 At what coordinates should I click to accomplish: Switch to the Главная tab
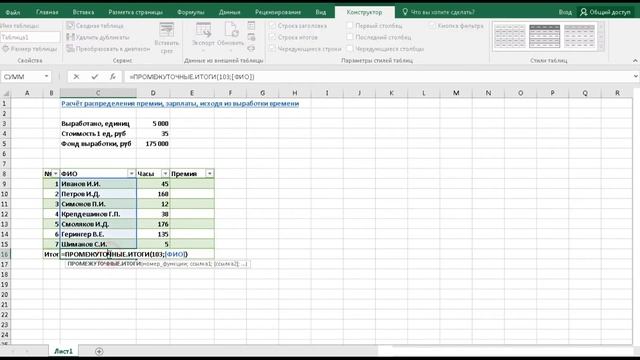(x=47, y=12)
